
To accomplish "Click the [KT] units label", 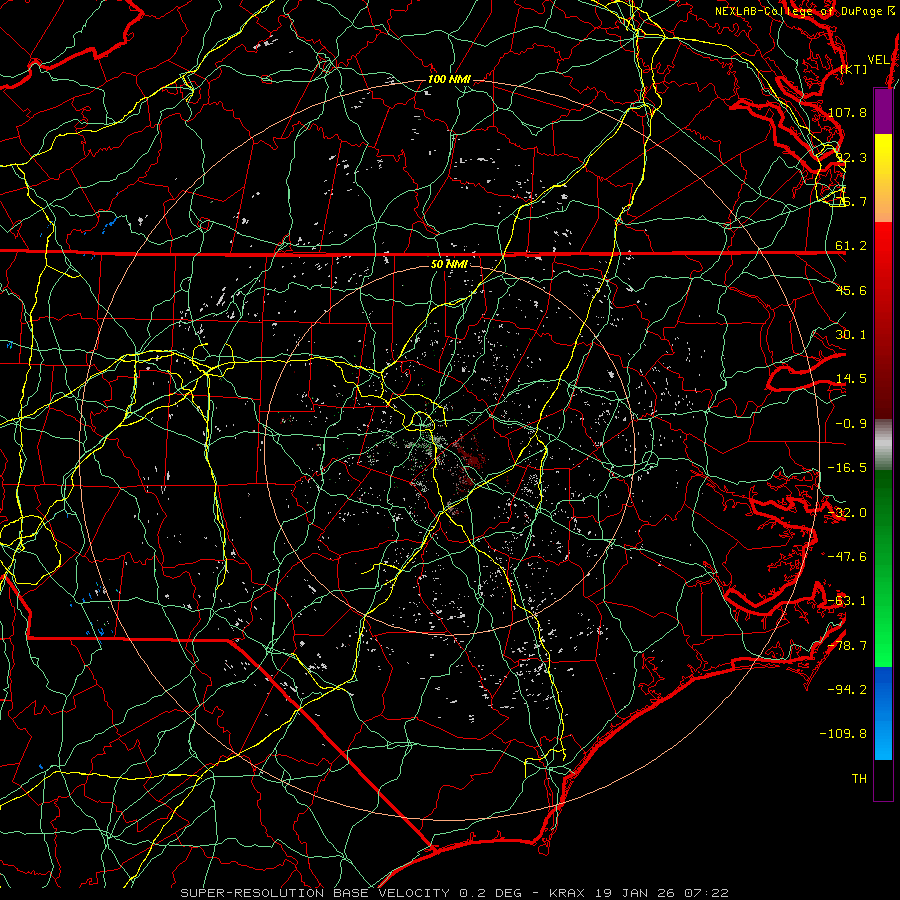I will pos(854,69).
